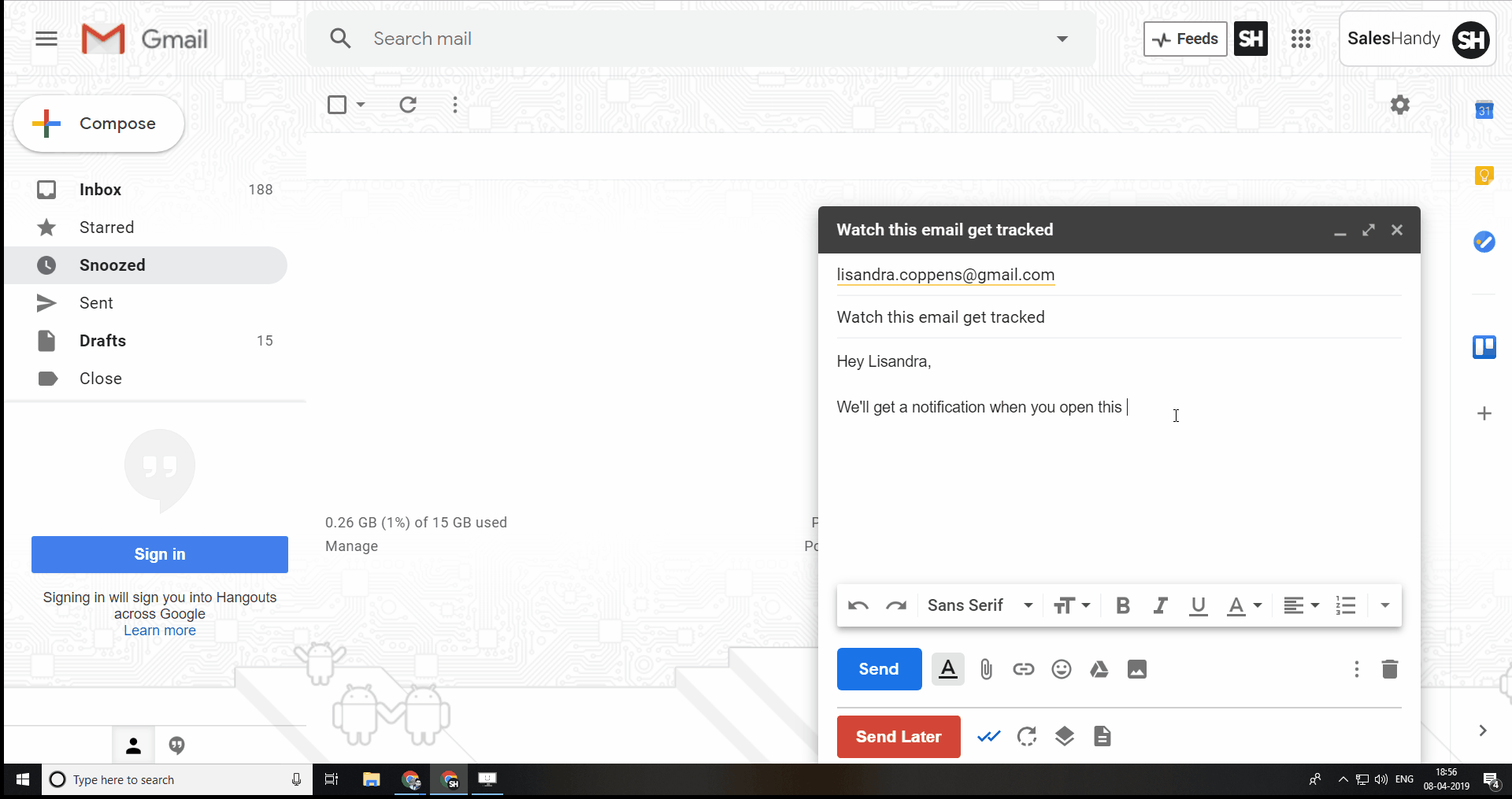The image size is (1512, 799).
Task: Click the attach files paperclip icon
Action: click(x=986, y=669)
